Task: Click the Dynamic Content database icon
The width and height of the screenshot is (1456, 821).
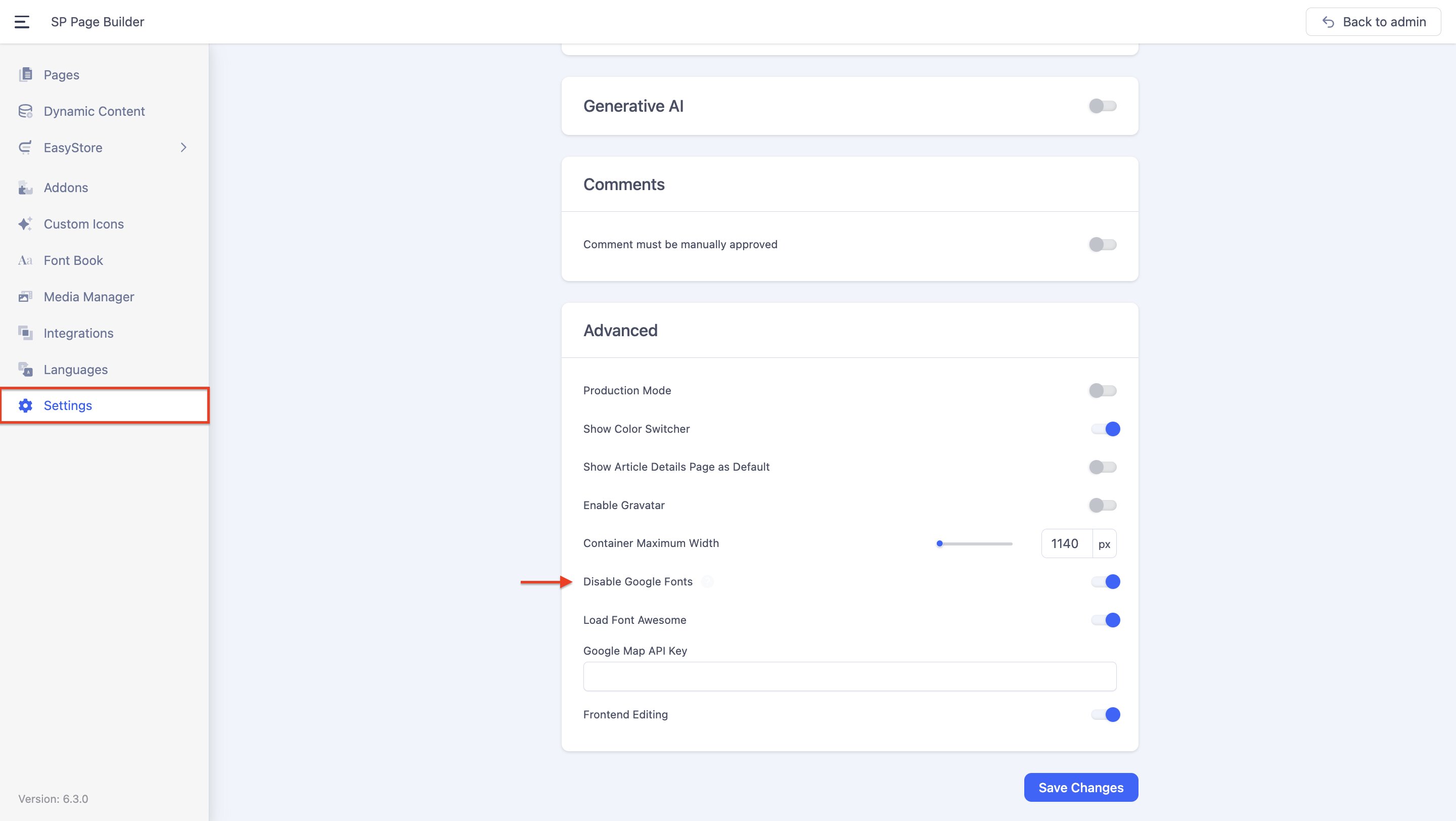Action: point(25,111)
